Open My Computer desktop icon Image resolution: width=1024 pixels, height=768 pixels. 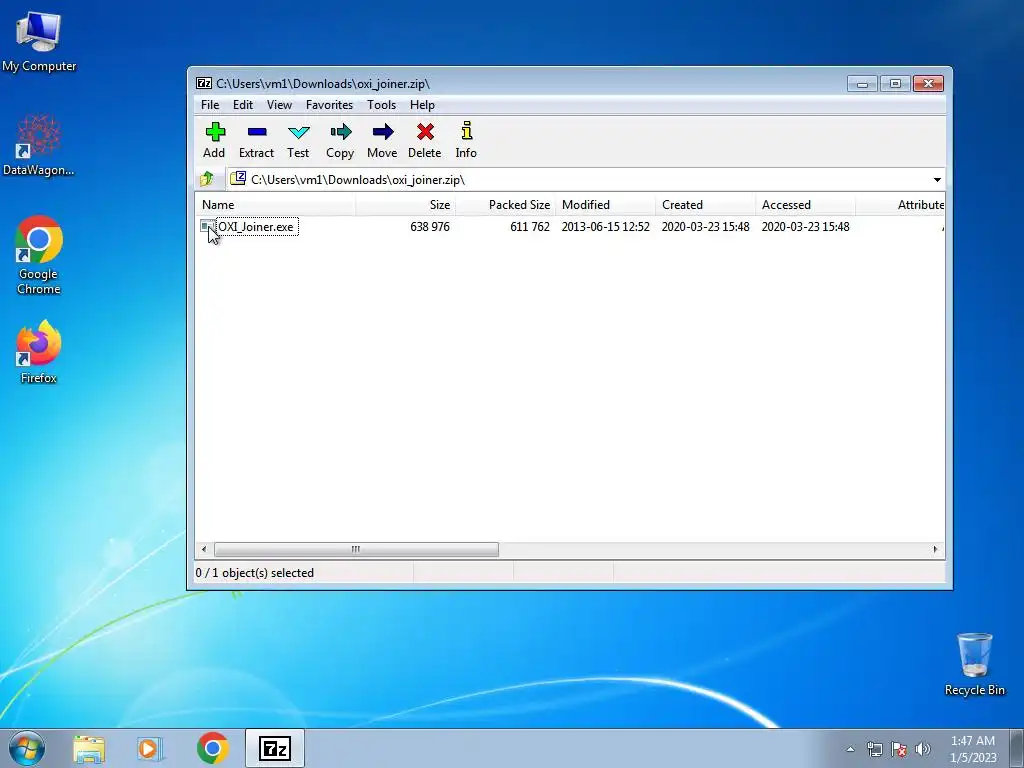point(39,41)
